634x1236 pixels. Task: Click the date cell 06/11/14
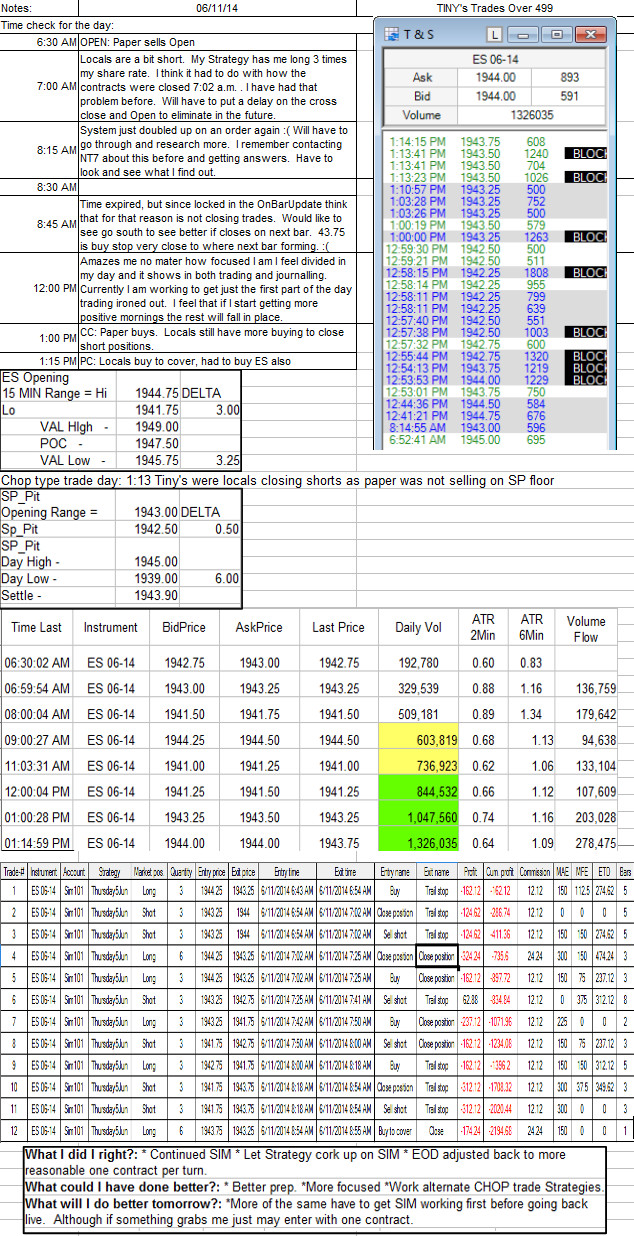pyautogui.click(x=218, y=7)
